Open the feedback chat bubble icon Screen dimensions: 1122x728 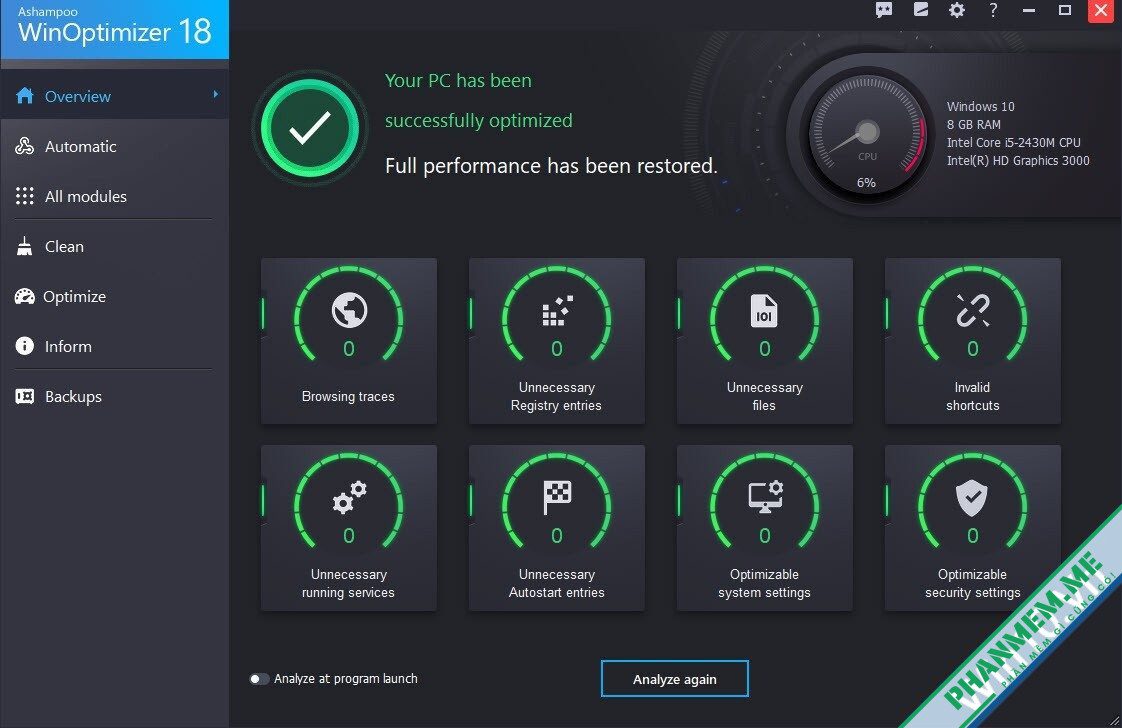click(x=884, y=10)
